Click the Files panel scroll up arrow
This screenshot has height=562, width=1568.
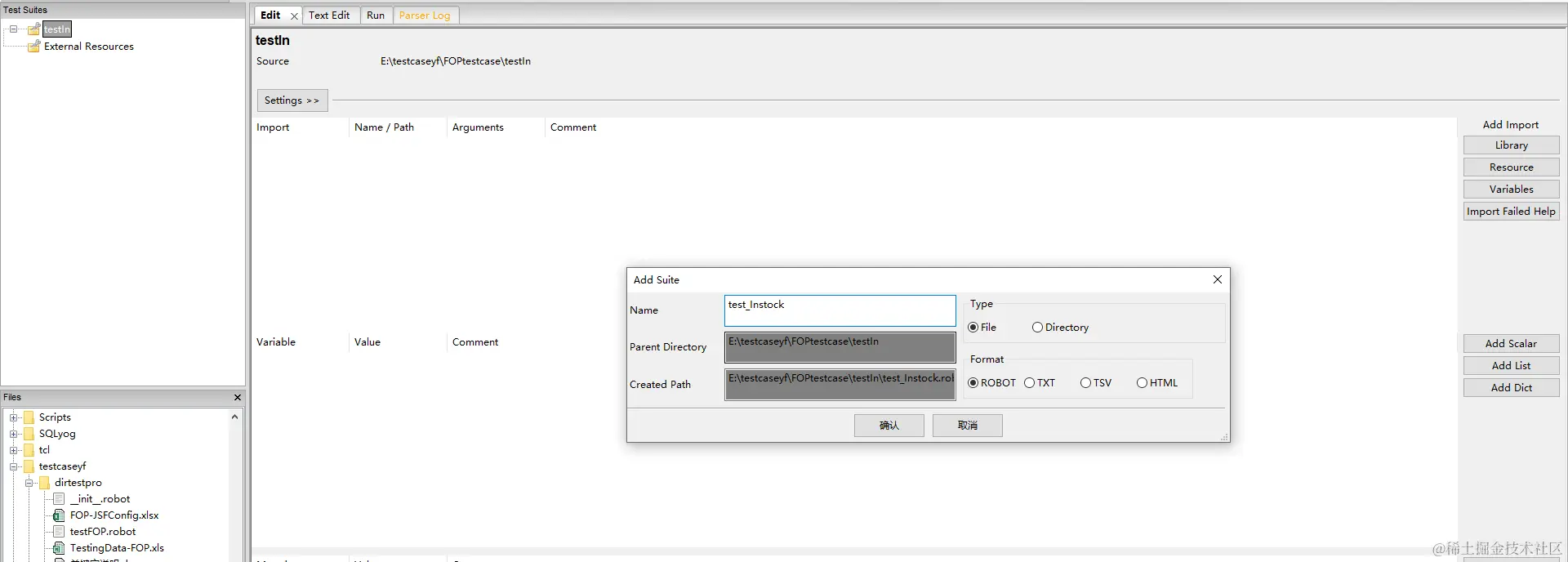[x=235, y=417]
